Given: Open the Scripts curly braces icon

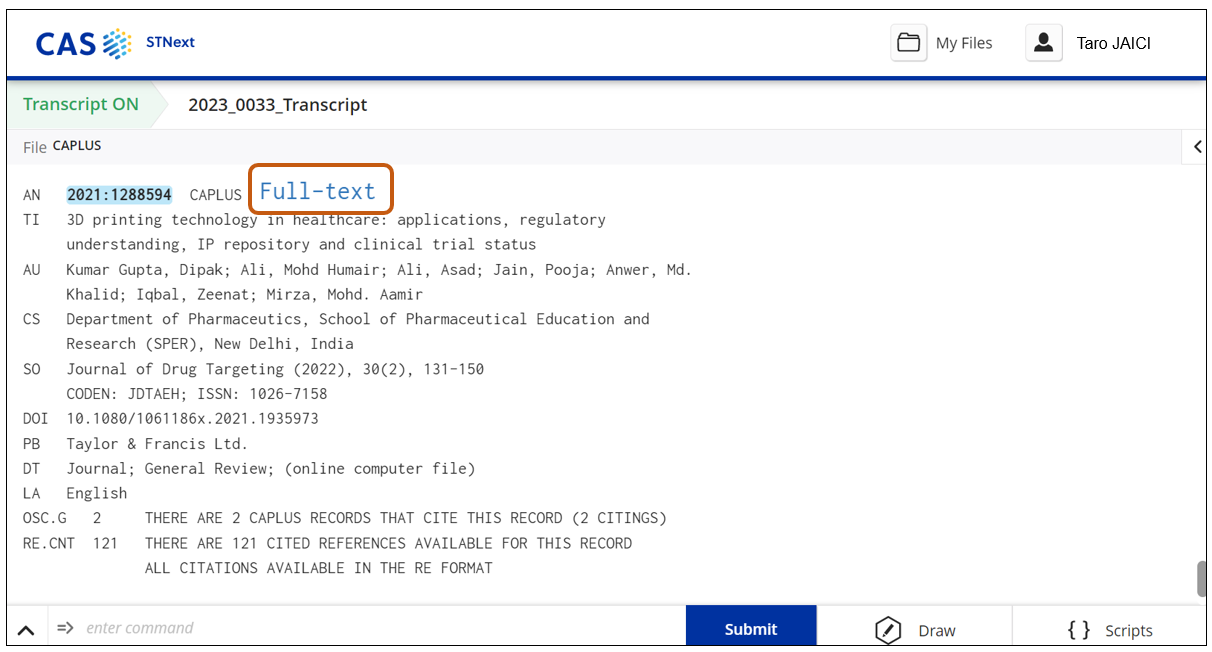Looking at the screenshot, I should (1079, 630).
